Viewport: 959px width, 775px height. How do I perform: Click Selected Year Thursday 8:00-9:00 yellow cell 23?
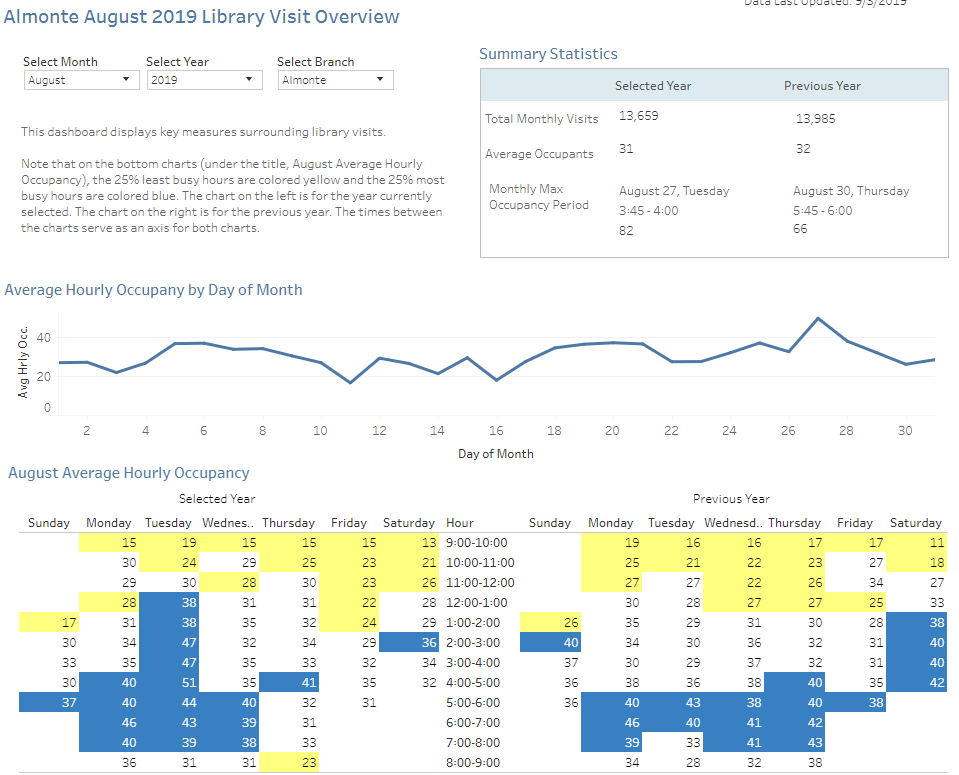pyautogui.click(x=289, y=763)
